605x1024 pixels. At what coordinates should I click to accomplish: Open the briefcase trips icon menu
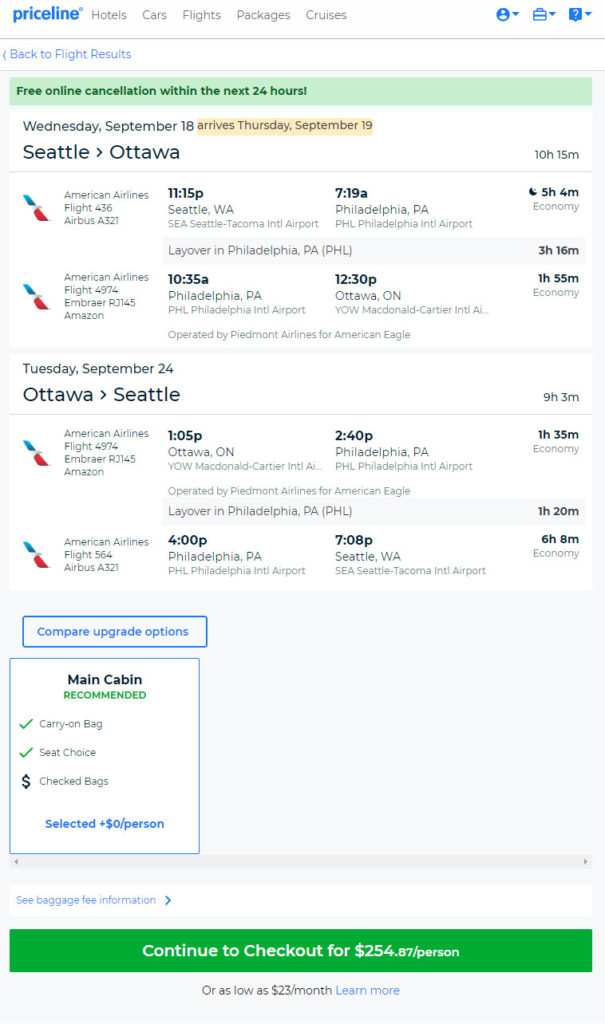pyautogui.click(x=544, y=14)
